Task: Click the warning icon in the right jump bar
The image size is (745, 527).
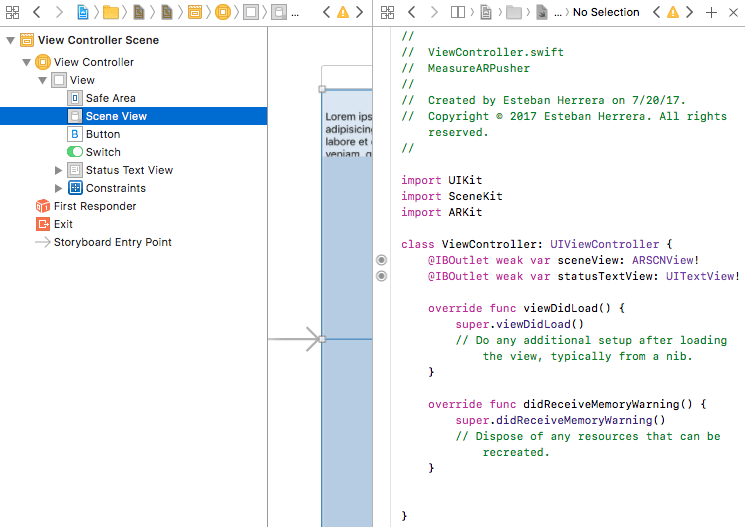Action: pyautogui.click(x=673, y=12)
